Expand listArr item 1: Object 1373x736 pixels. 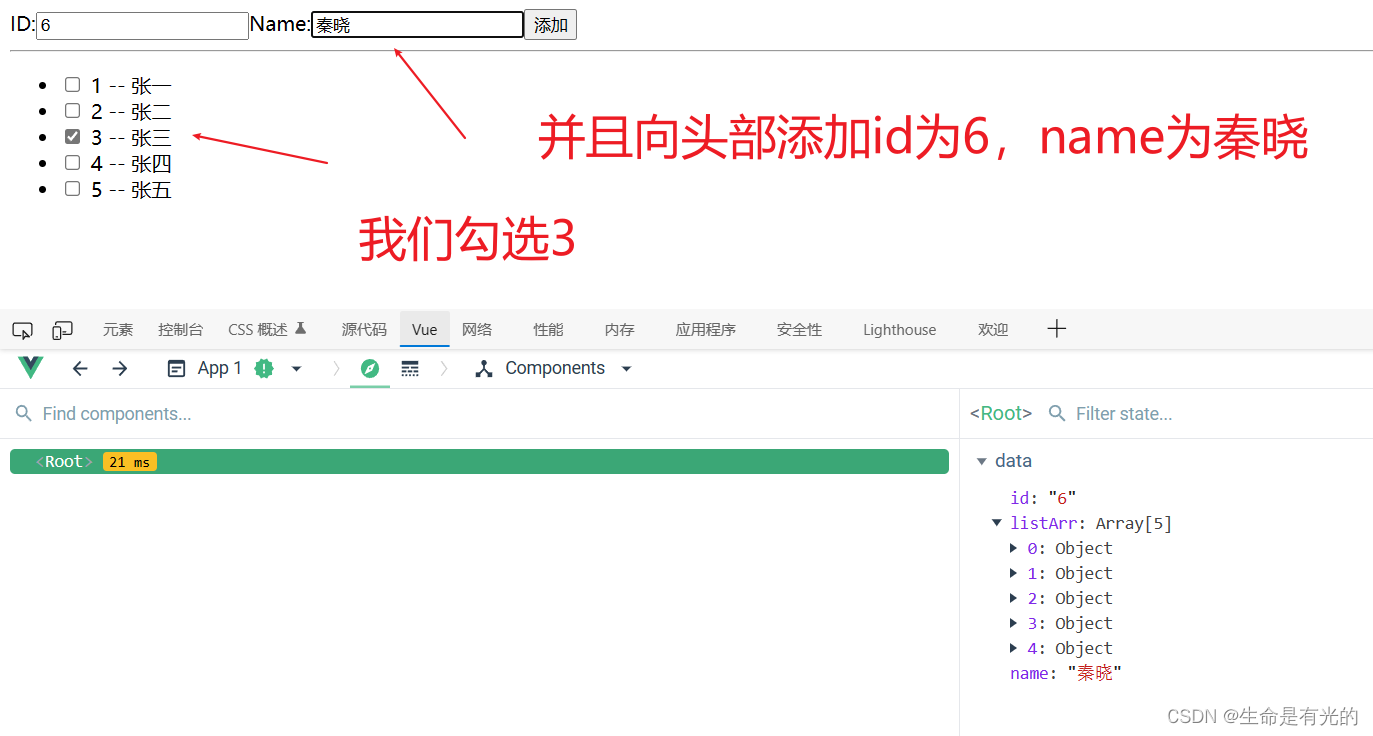tap(1013, 573)
